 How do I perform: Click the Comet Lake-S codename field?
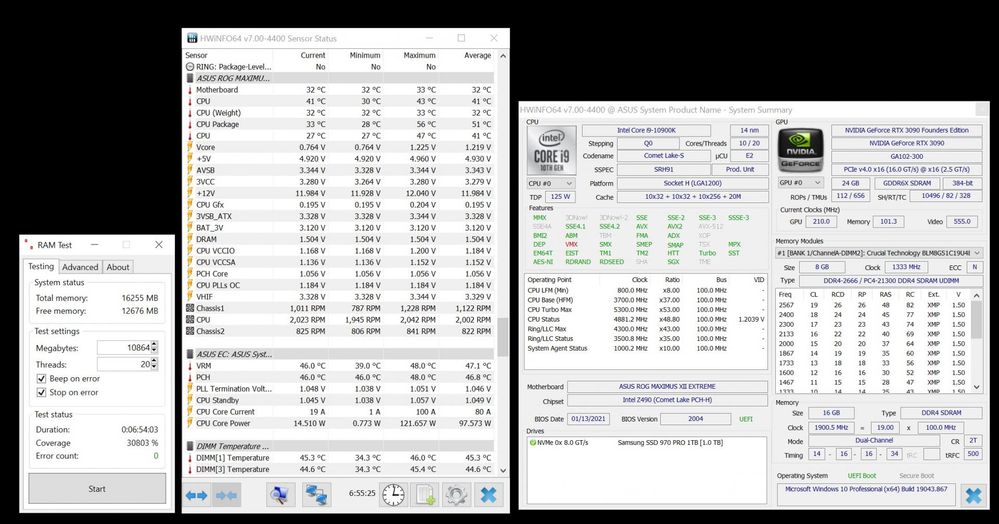pyautogui.click(x=663, y=156)
